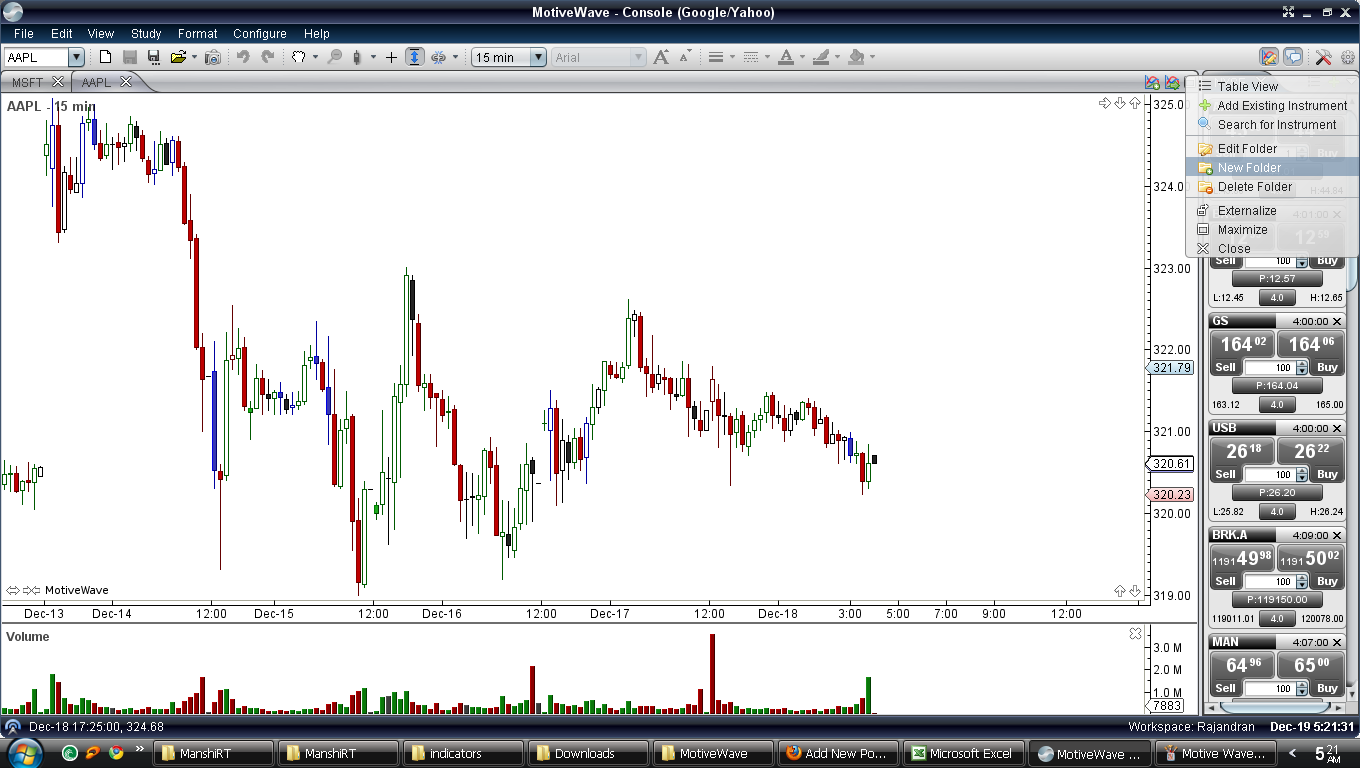Viewport: 1360px width, 768px height.
Task: Click the increase font size icon
Action: pos(661,57)
